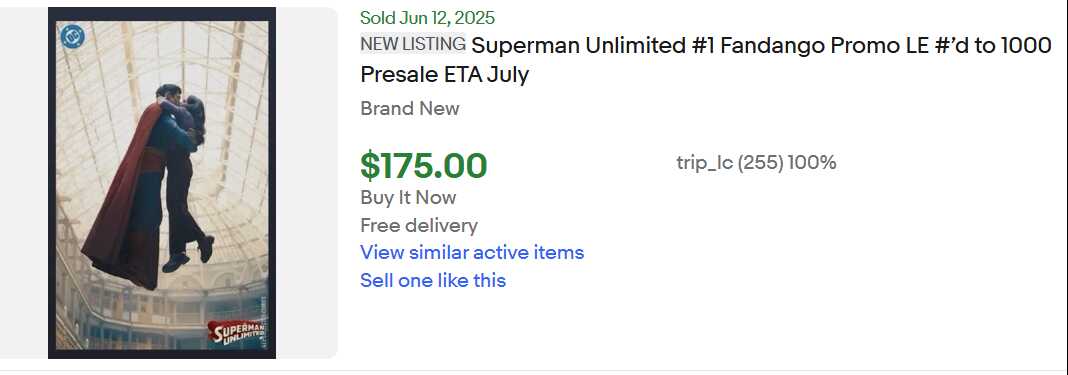
Task: Select the Sell one like this link
Action: tap(433, 280)
